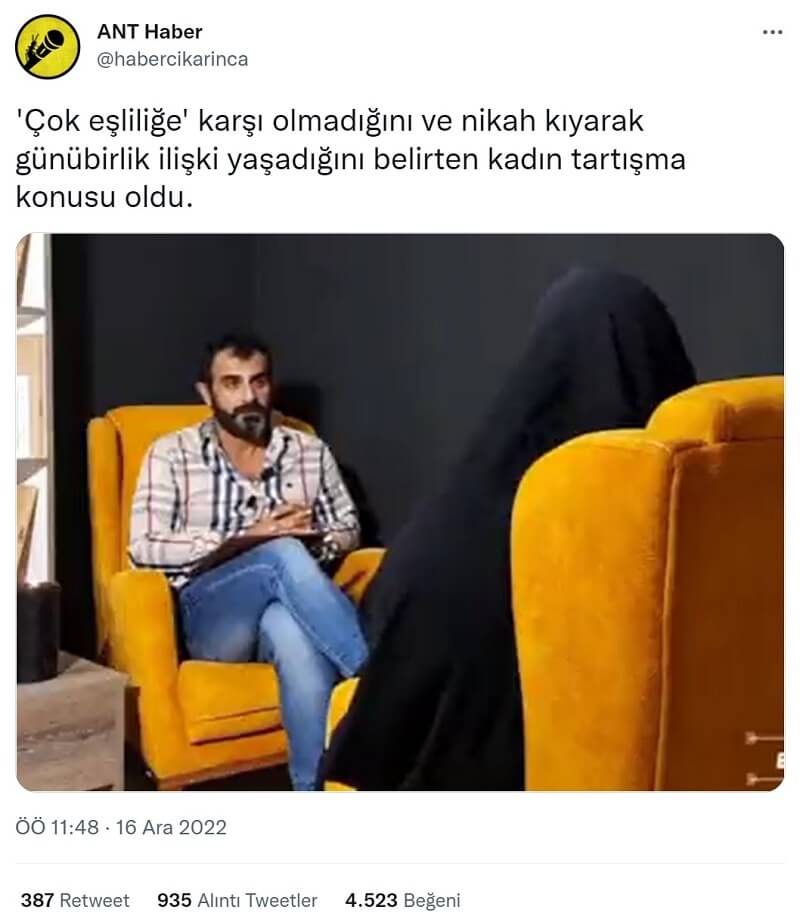Open the ÖÖ 11:48 timestamp link
The height and width of the screenshot is (922, 800).
(x=57, y=827)
